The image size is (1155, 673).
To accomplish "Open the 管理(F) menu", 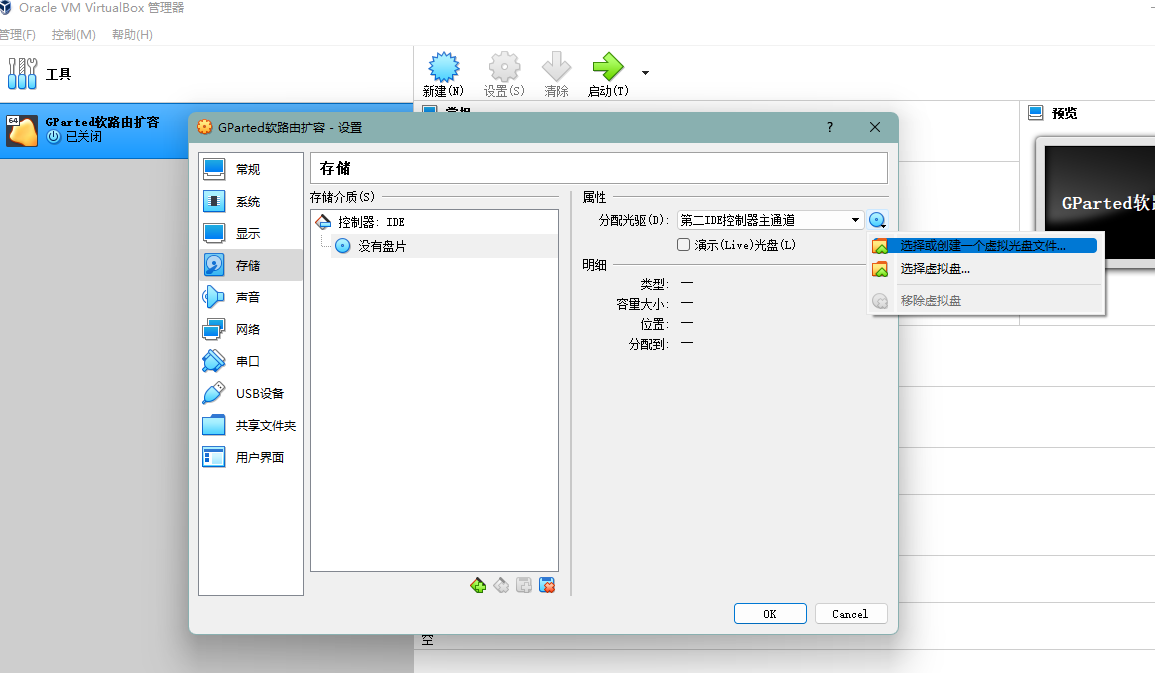I will click(x=17, y=35).
